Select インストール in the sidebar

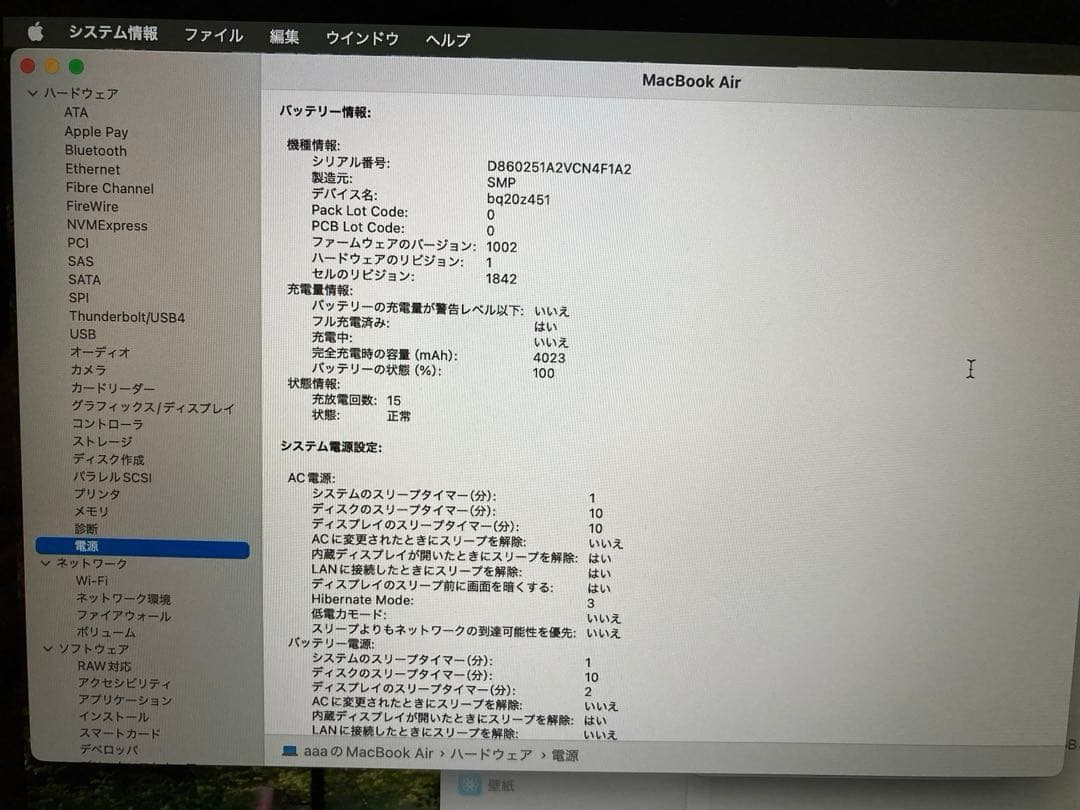(114, 716)
